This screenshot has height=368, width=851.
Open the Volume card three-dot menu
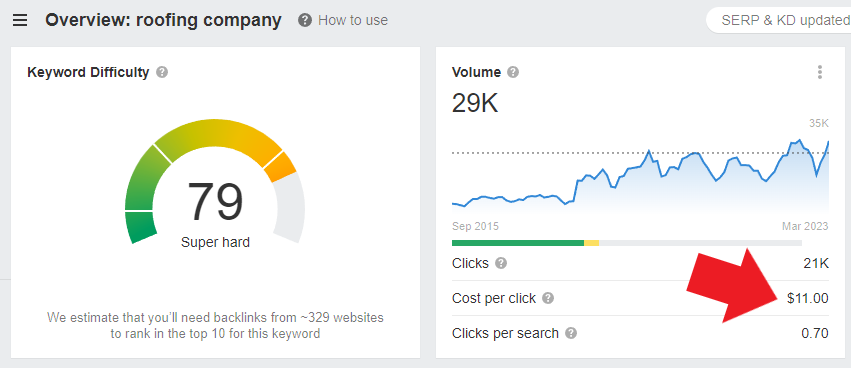coord(820,72)
